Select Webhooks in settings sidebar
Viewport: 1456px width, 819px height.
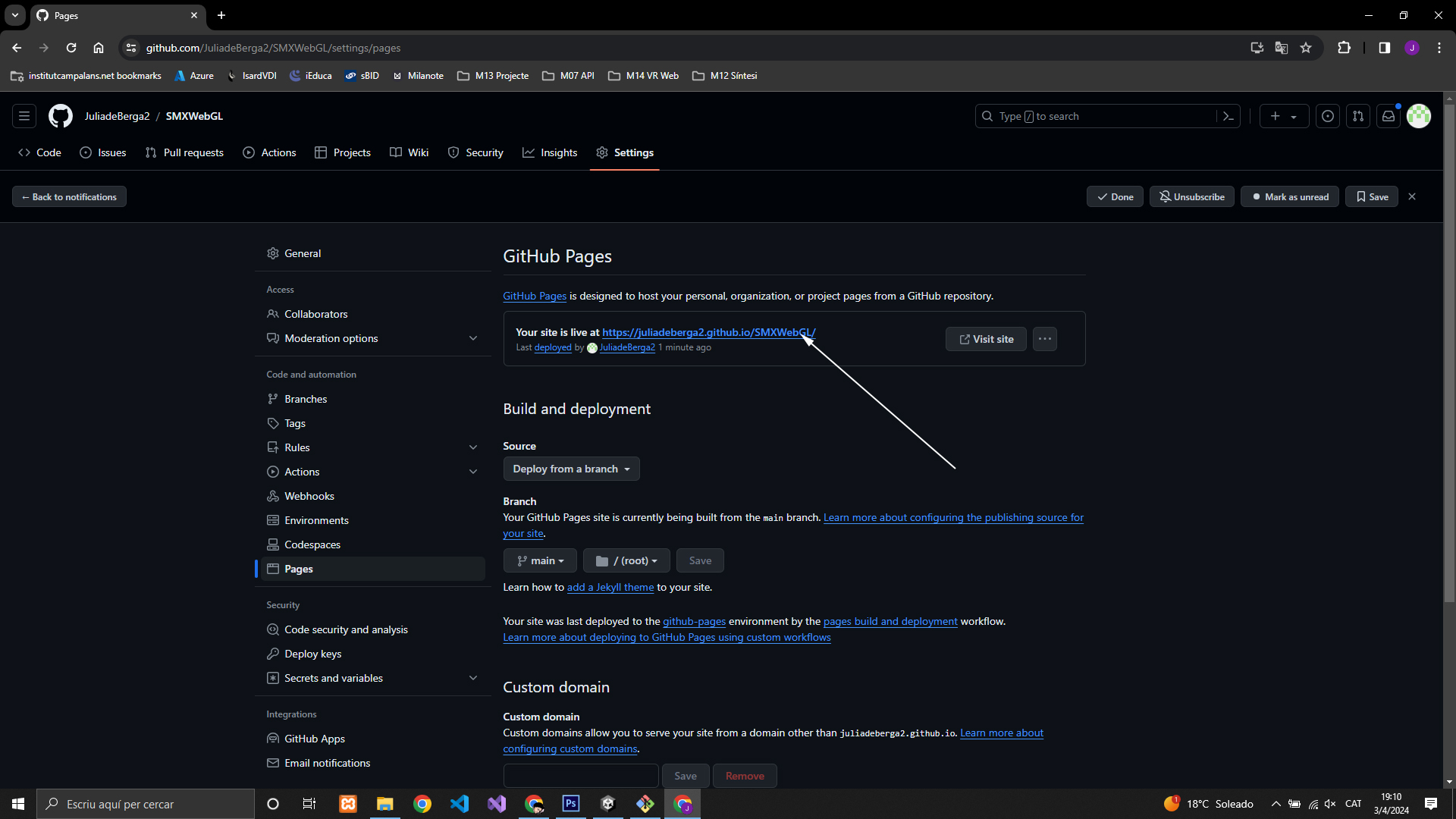[309, 496]
